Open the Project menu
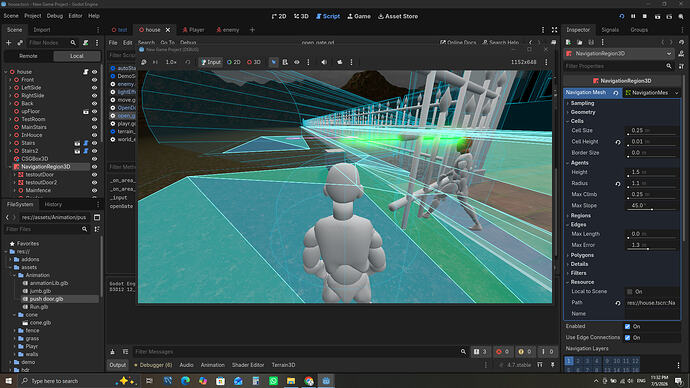 (x=33, y=16)
